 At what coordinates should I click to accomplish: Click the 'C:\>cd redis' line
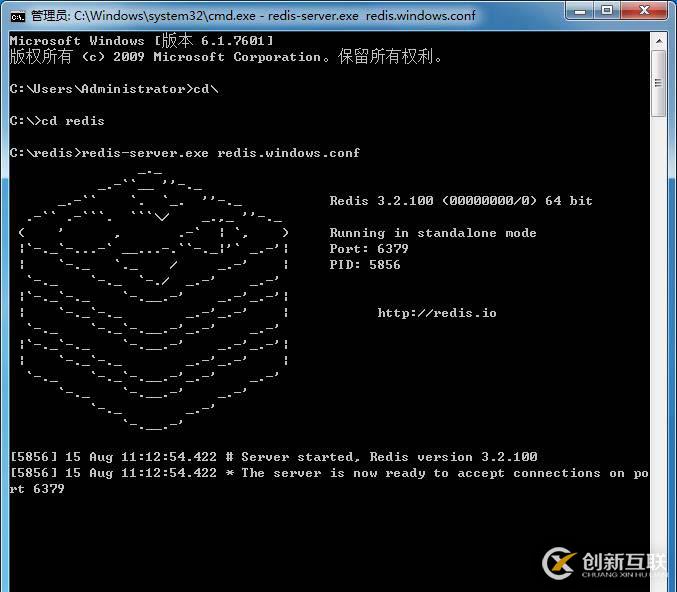[57, 121]
